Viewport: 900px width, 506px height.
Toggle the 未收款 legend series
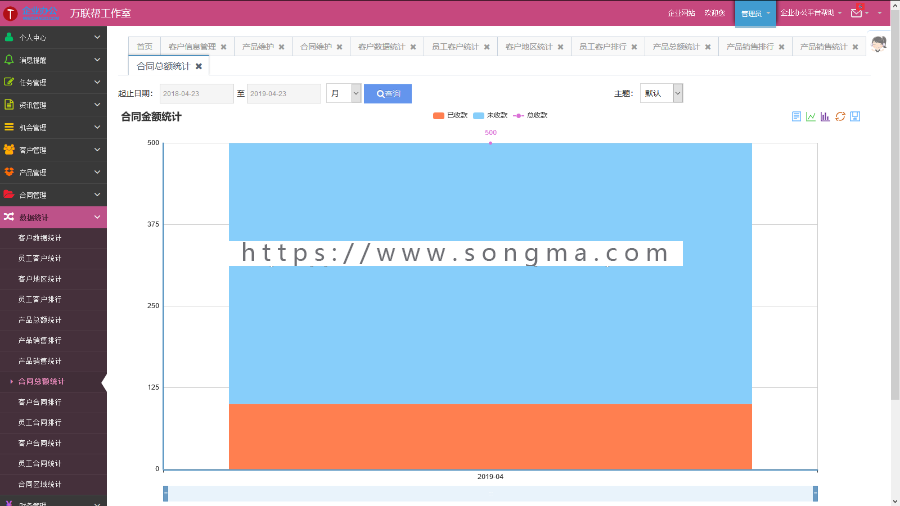pos(490,115)
